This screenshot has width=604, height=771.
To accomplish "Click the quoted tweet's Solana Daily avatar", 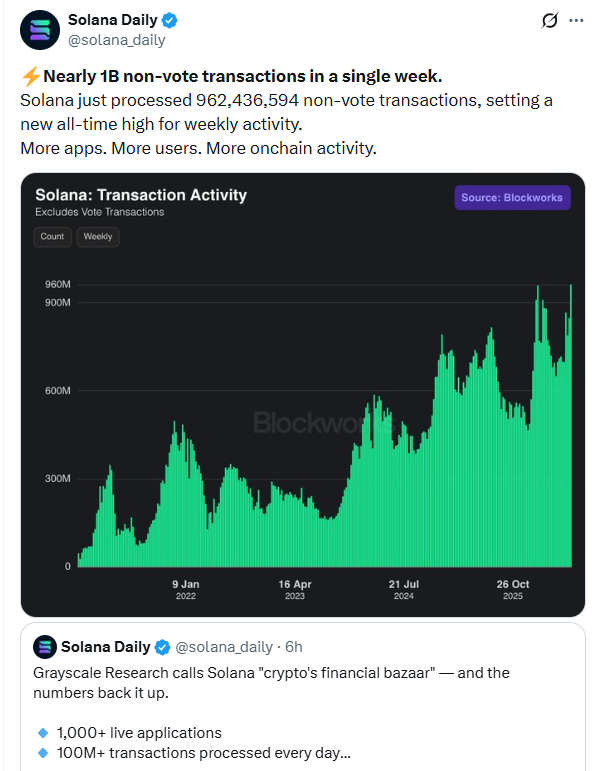I will [x=45, y=647].
